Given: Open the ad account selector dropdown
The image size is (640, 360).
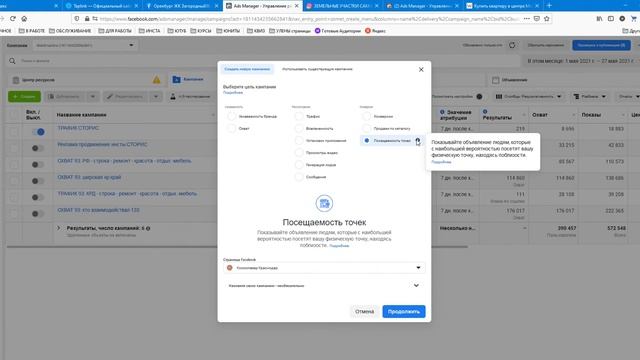Looking at the screenshot, I should [84, 45].
